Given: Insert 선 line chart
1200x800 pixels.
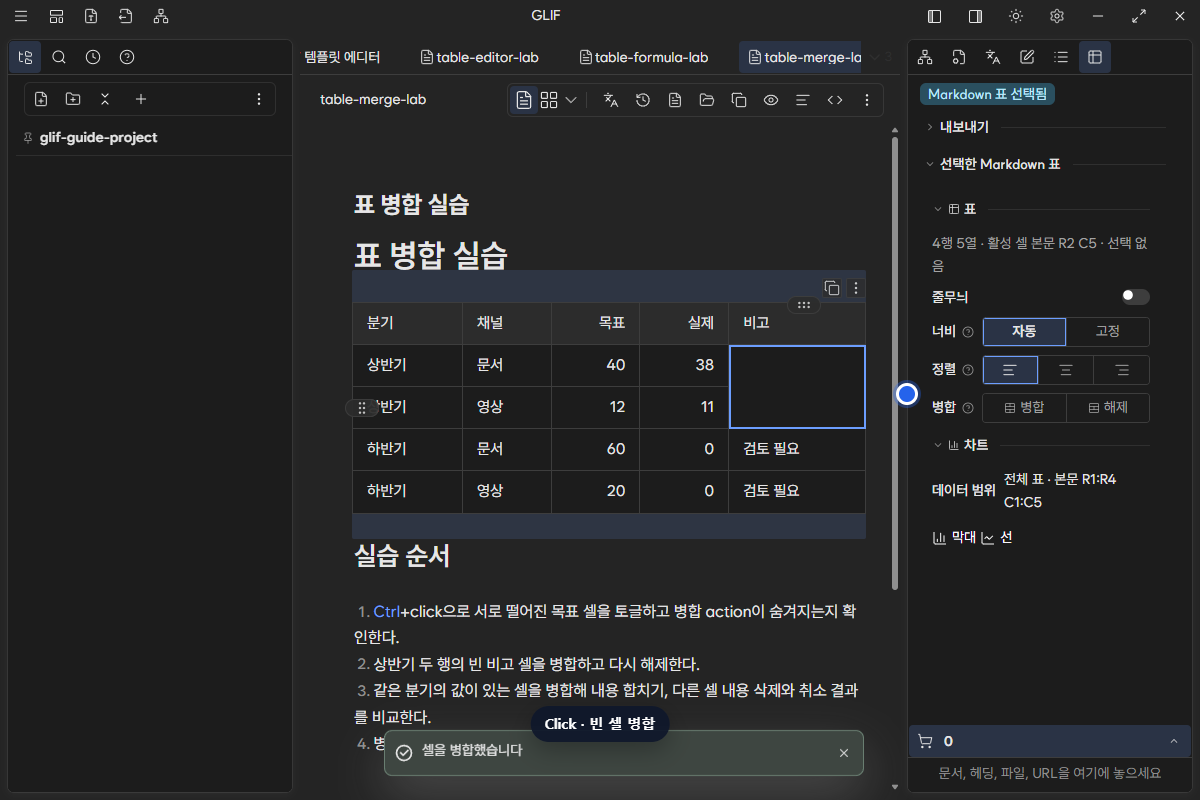Looking at the screenshot, I should point(997,537).
